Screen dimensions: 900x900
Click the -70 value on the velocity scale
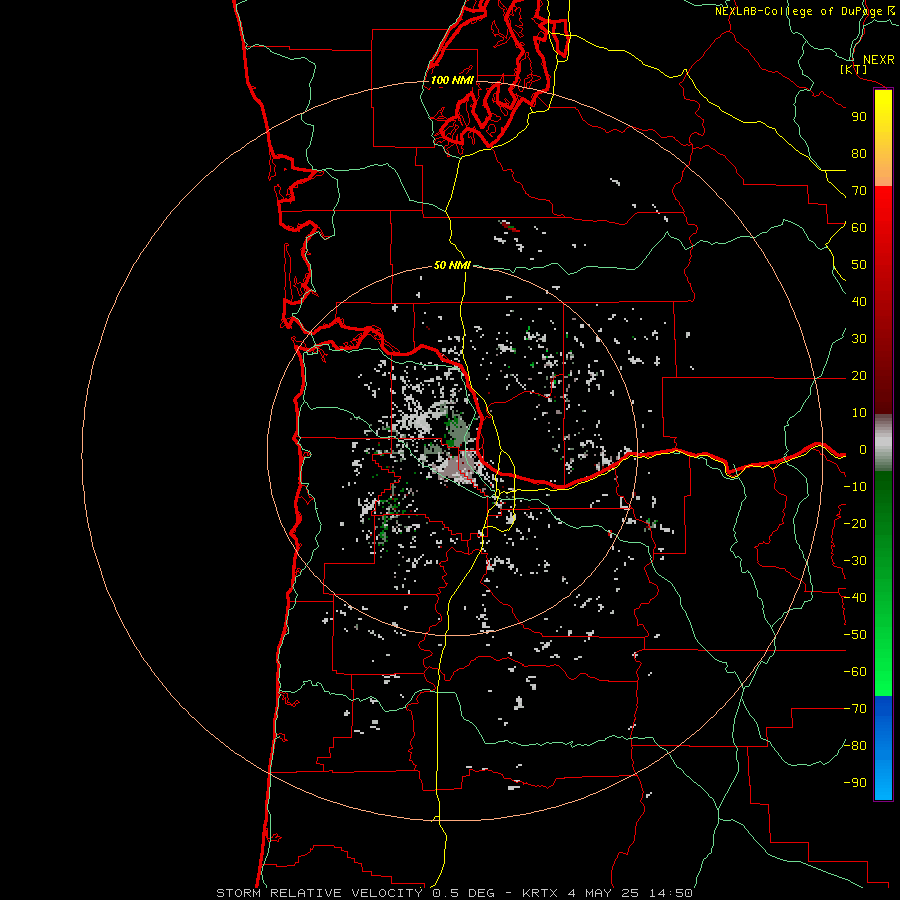coord(855,709)
